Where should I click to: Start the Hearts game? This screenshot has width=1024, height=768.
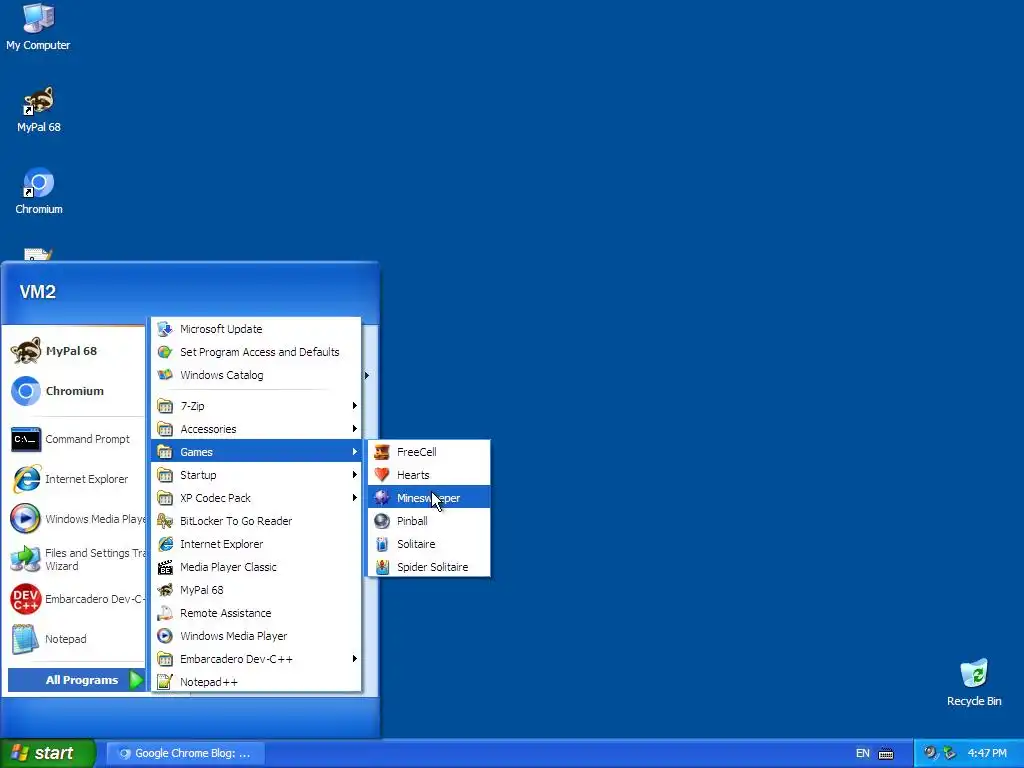click(428, 475)
